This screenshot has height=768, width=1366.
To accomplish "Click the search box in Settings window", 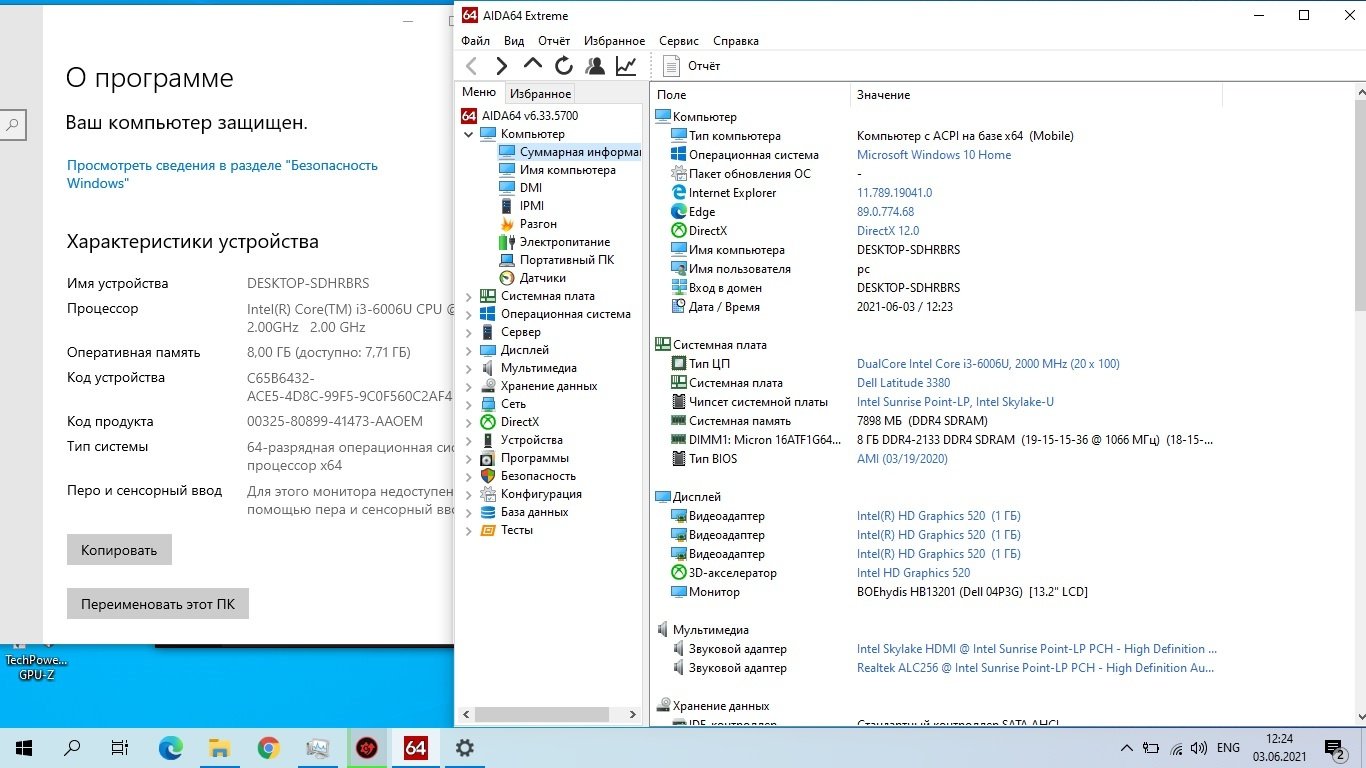I will [x=12, y=125].
